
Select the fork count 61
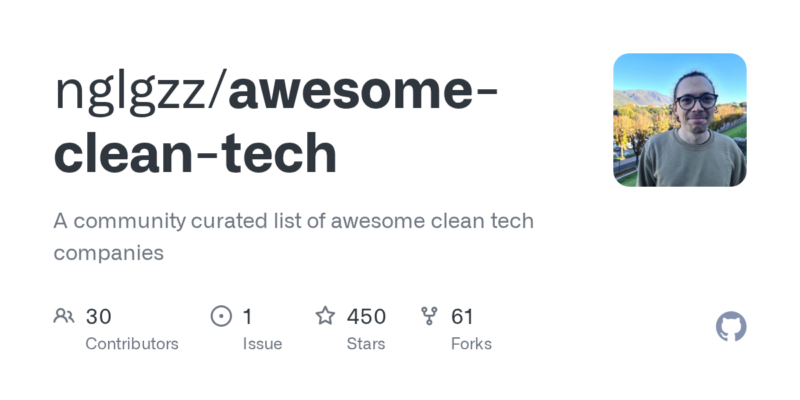click(x=462, y=317)
